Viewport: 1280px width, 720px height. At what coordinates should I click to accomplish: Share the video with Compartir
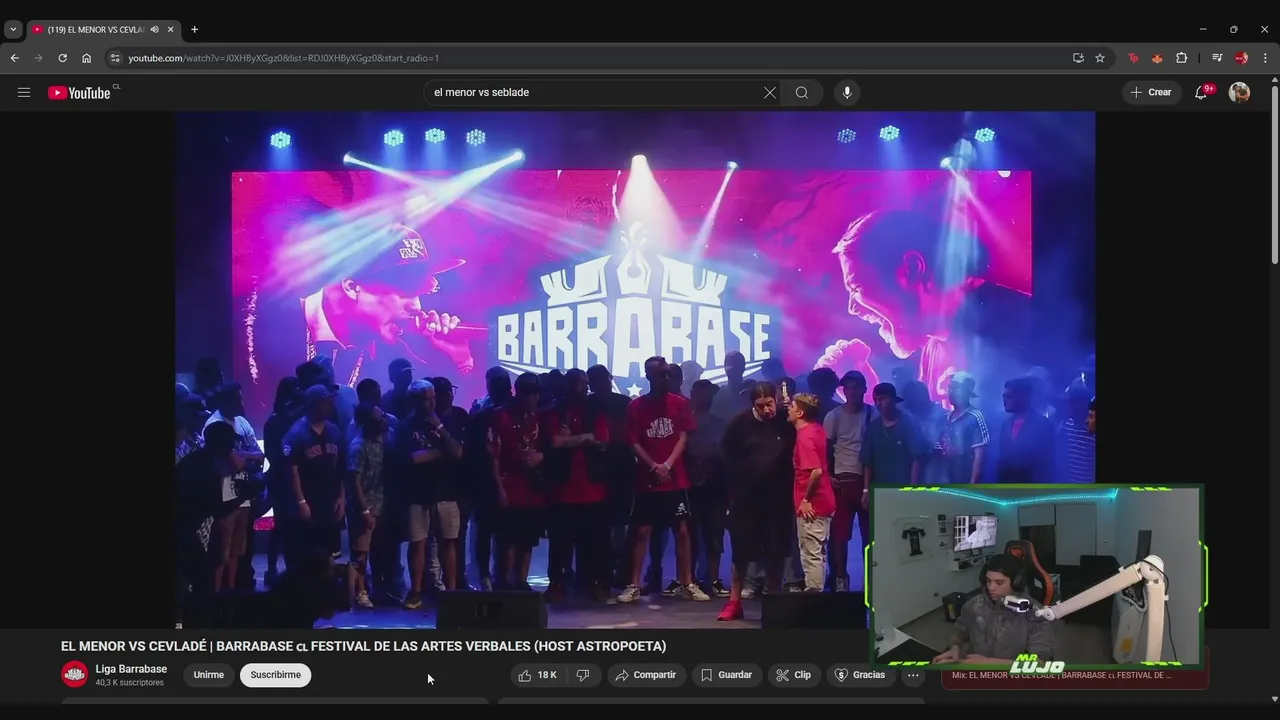click(x=646, y=675)
